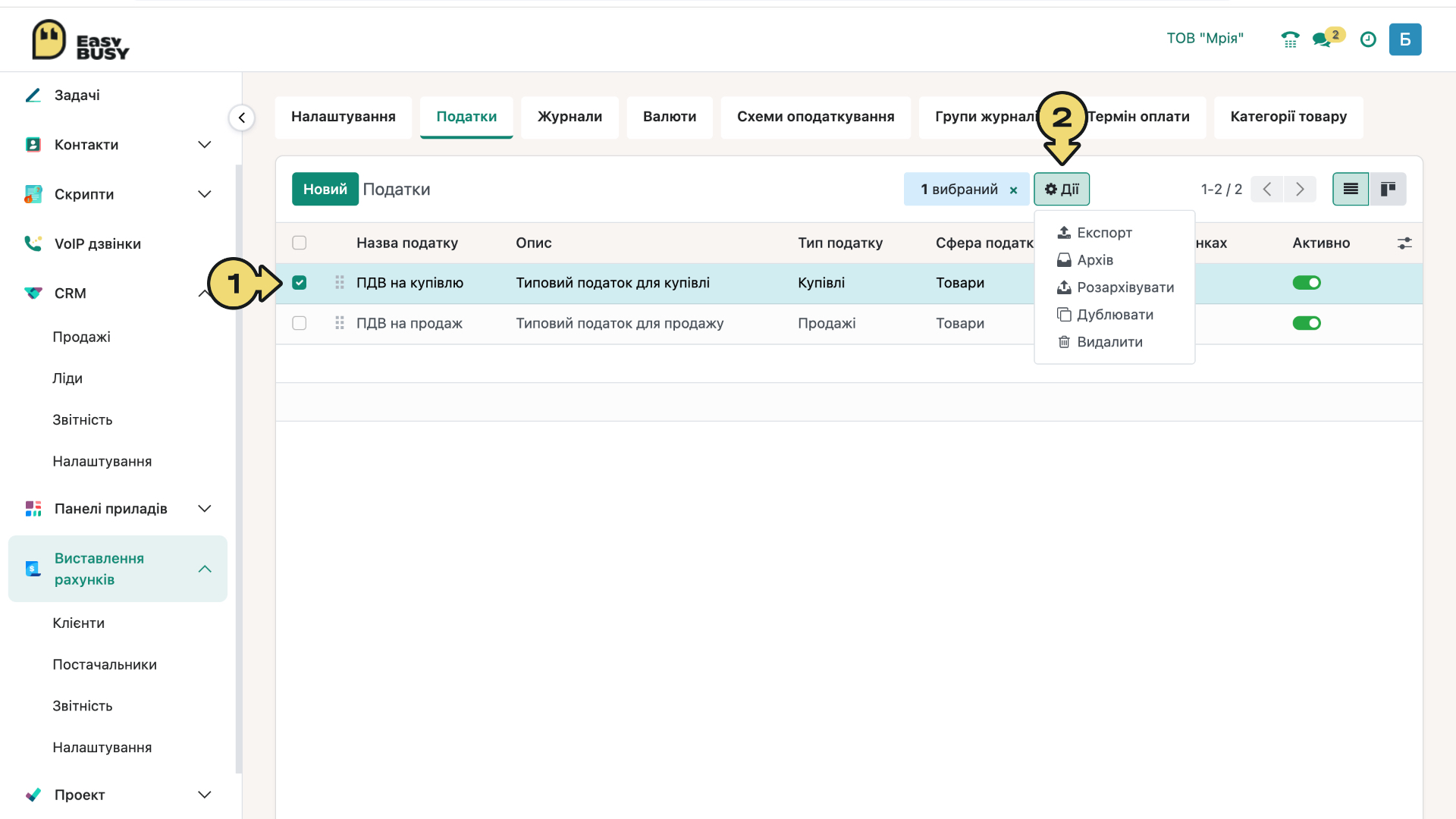Check the ПДВ на продаж row checkbox
The height and width of the screenshot is (819, 1456).
coord(300,323)
